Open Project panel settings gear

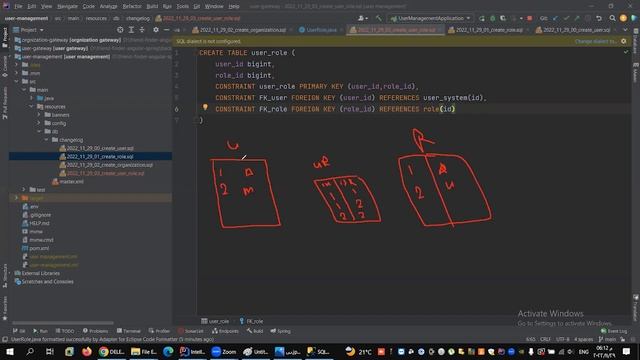pyautogui.click(x=156, y=30)
